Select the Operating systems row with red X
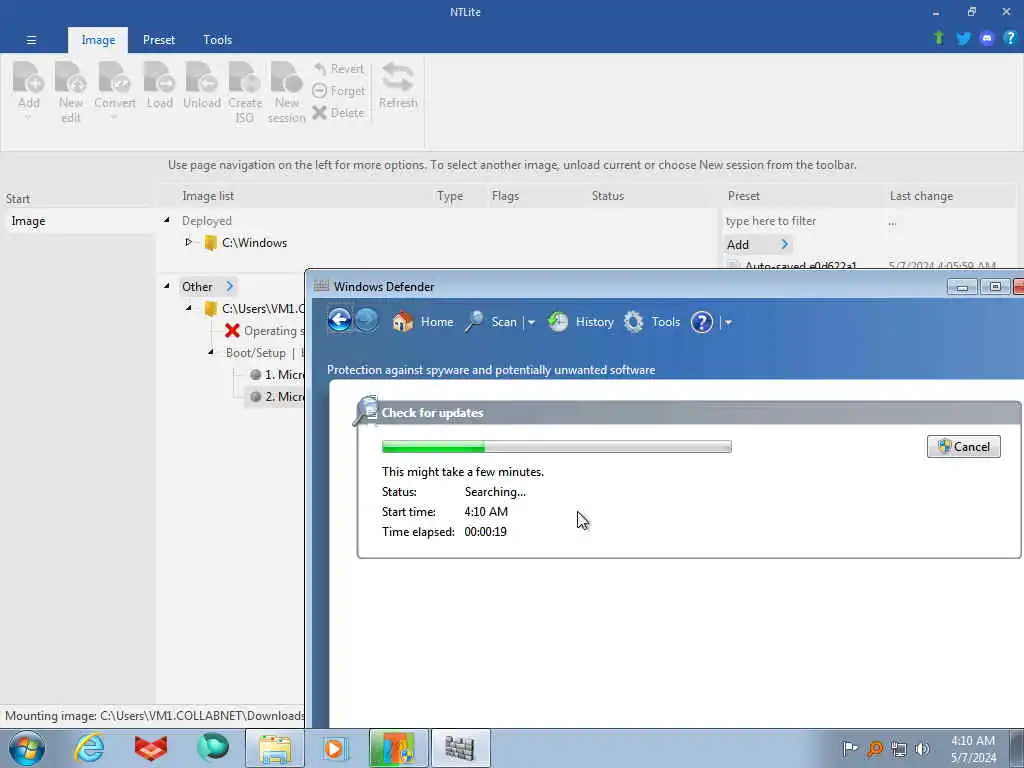The height and width of the screenshot is (768, 1024). coord(264,330)
